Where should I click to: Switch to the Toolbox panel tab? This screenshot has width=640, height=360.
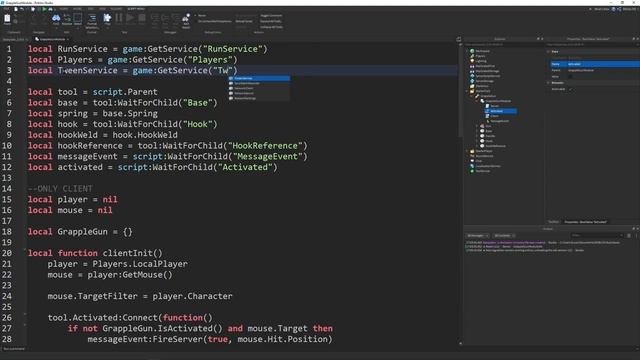pos(553,222)
